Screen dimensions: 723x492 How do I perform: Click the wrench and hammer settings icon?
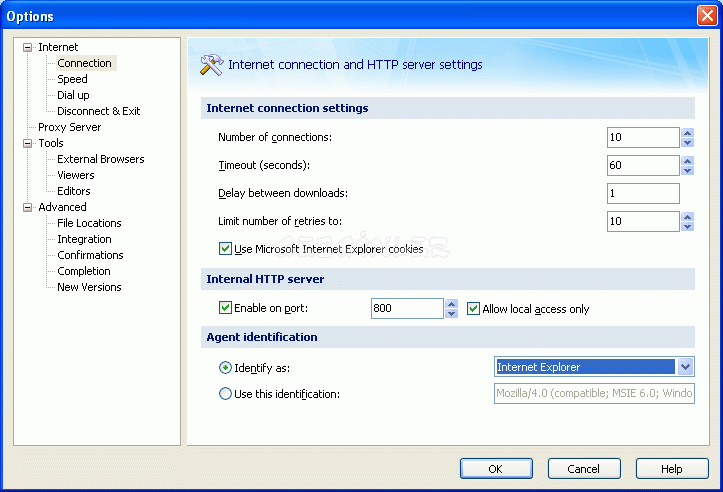(211, 65)
